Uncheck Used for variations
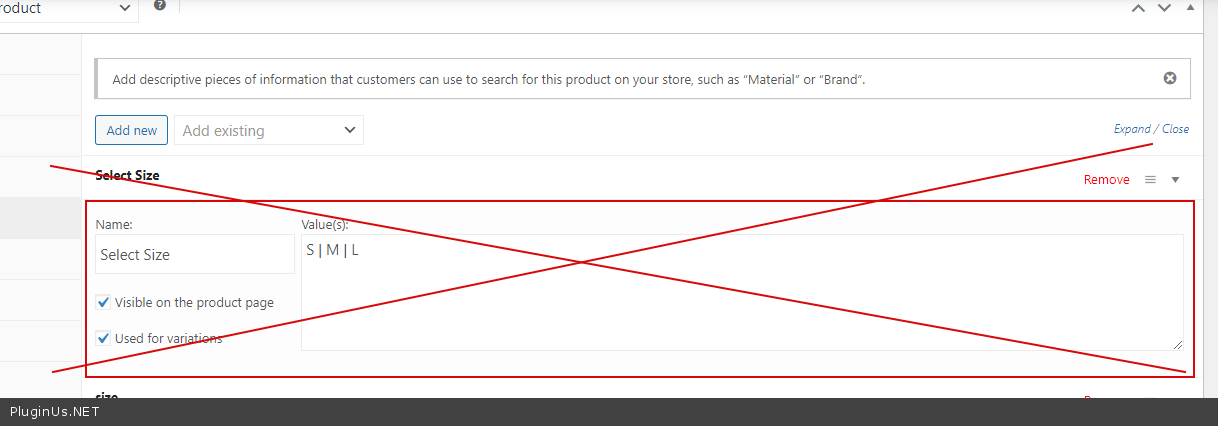This screenshot has width=1218, height=426. [104, 338]
